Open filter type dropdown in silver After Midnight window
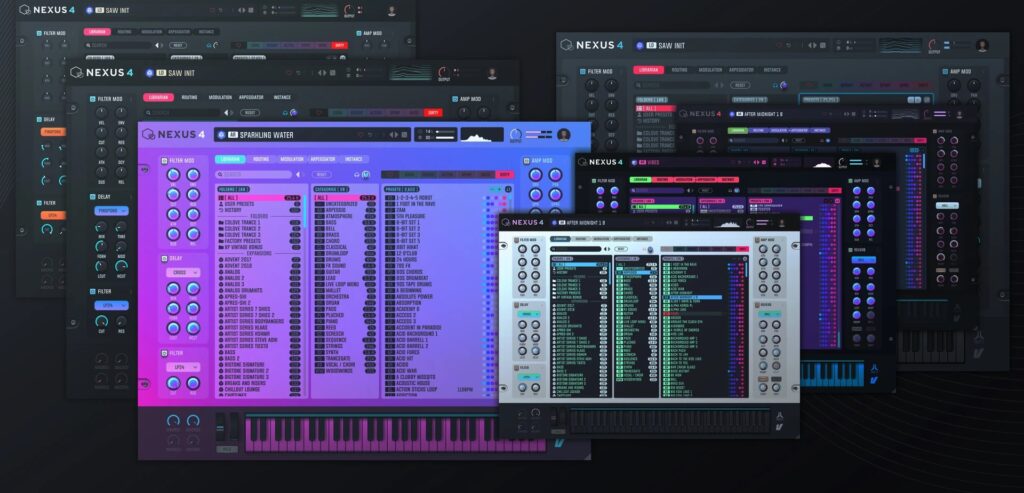Viewport: 1024px width, 493px height. click(530, 377)
